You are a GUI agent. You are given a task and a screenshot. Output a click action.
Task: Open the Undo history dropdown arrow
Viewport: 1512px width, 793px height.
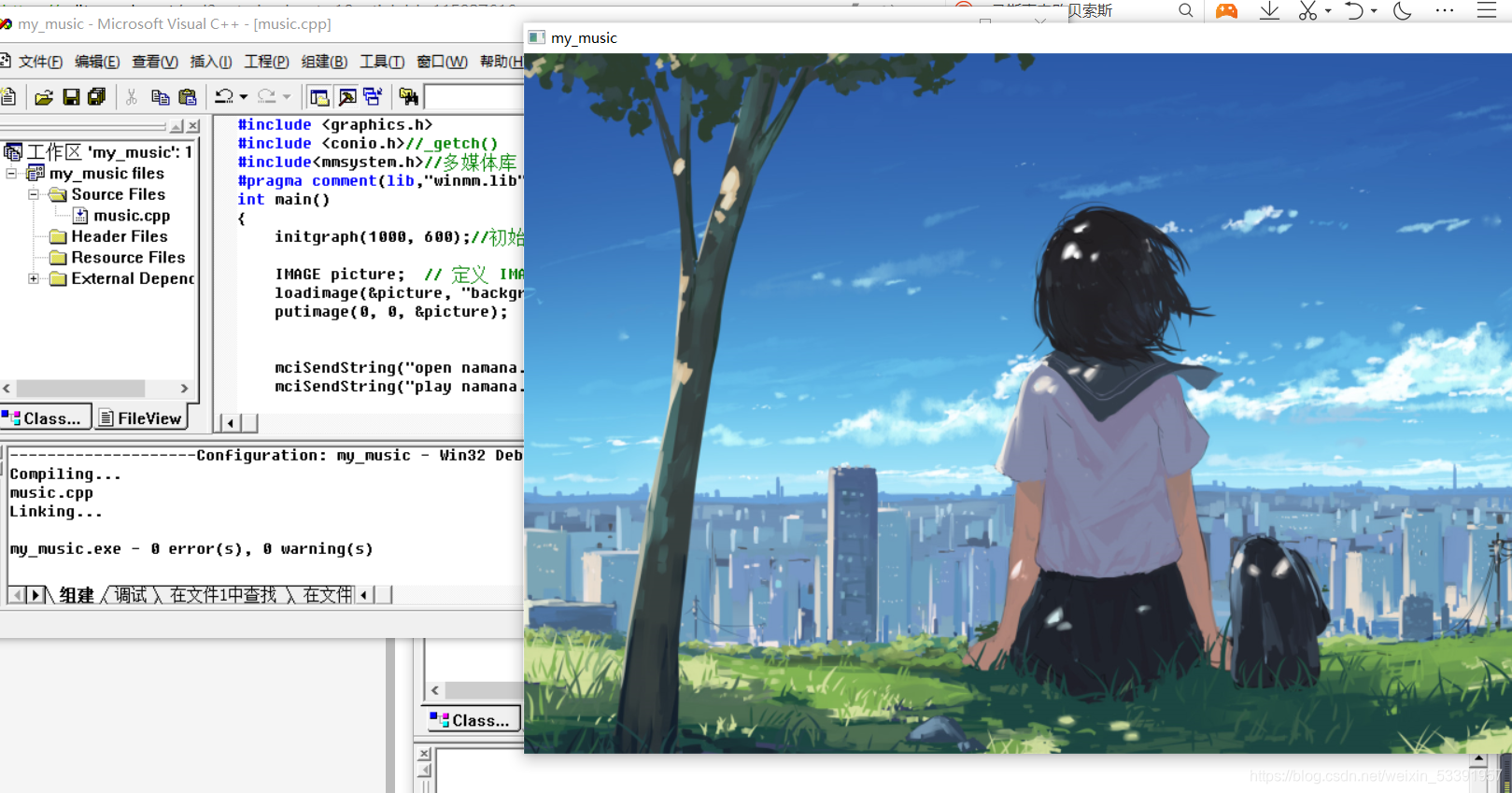coord(244,97)
